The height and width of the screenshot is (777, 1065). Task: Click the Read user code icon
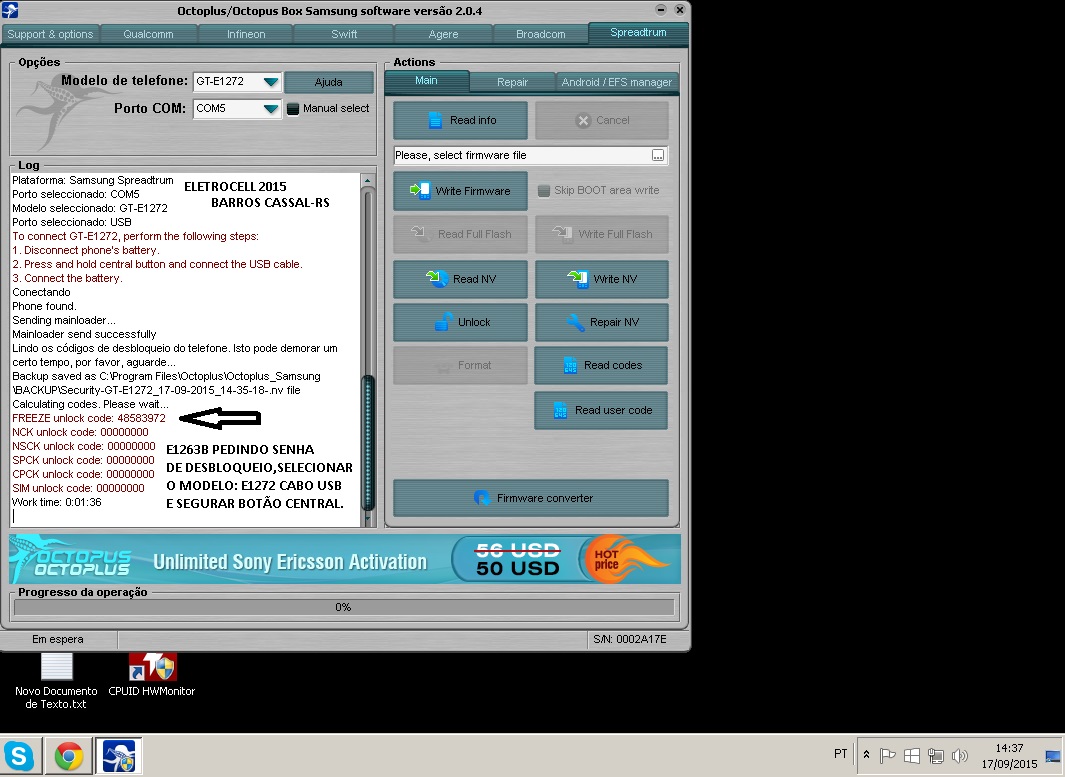[560, 410]
